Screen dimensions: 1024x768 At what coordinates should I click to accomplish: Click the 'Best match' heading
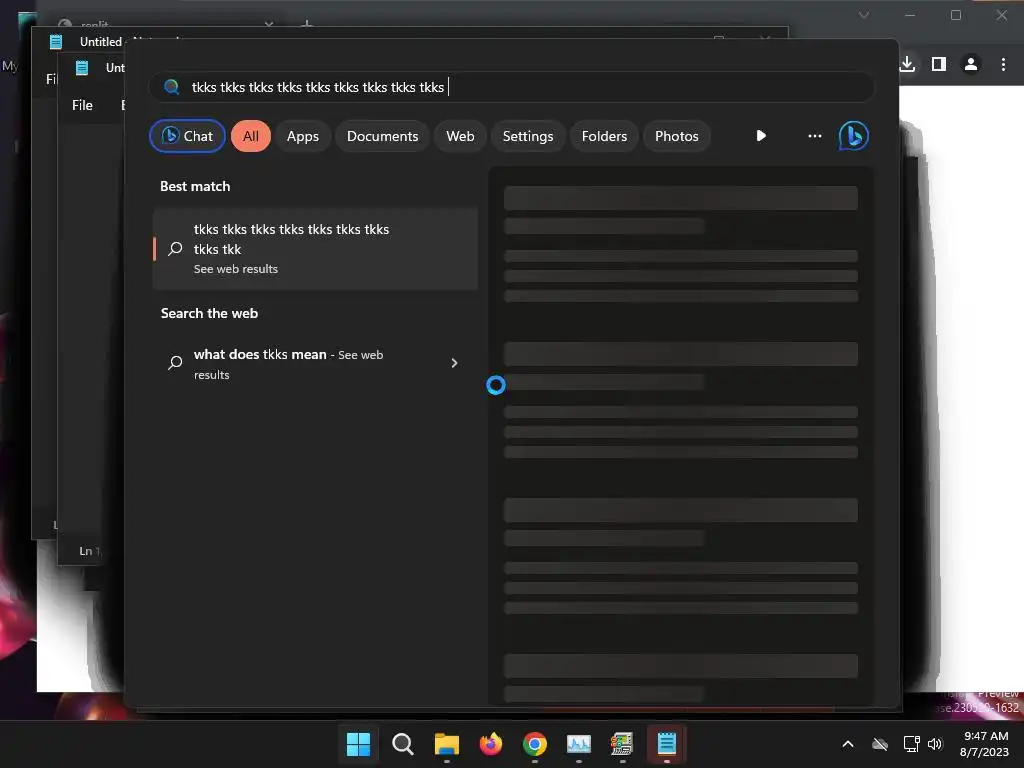click(x=195, y=186)
